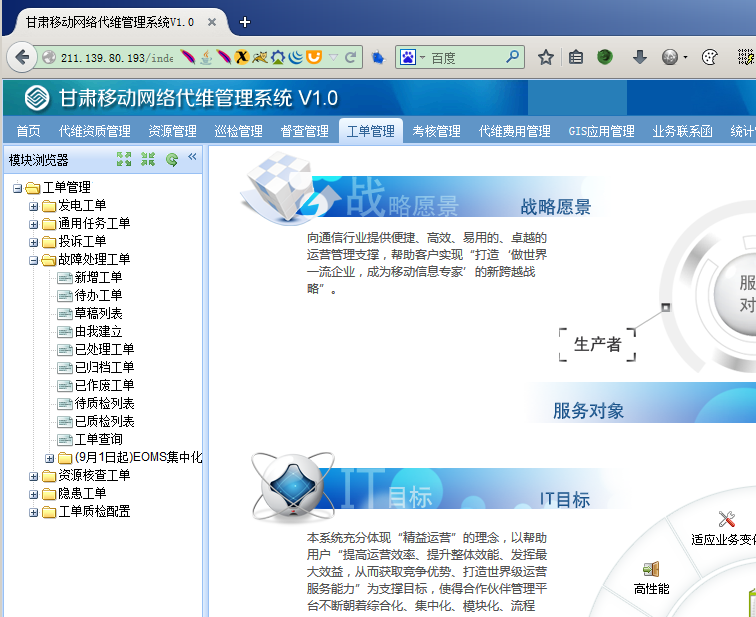Expand the 通用任务工单 folder
Viewport: 756px width, 617px height.
click(x=33, y=224)
